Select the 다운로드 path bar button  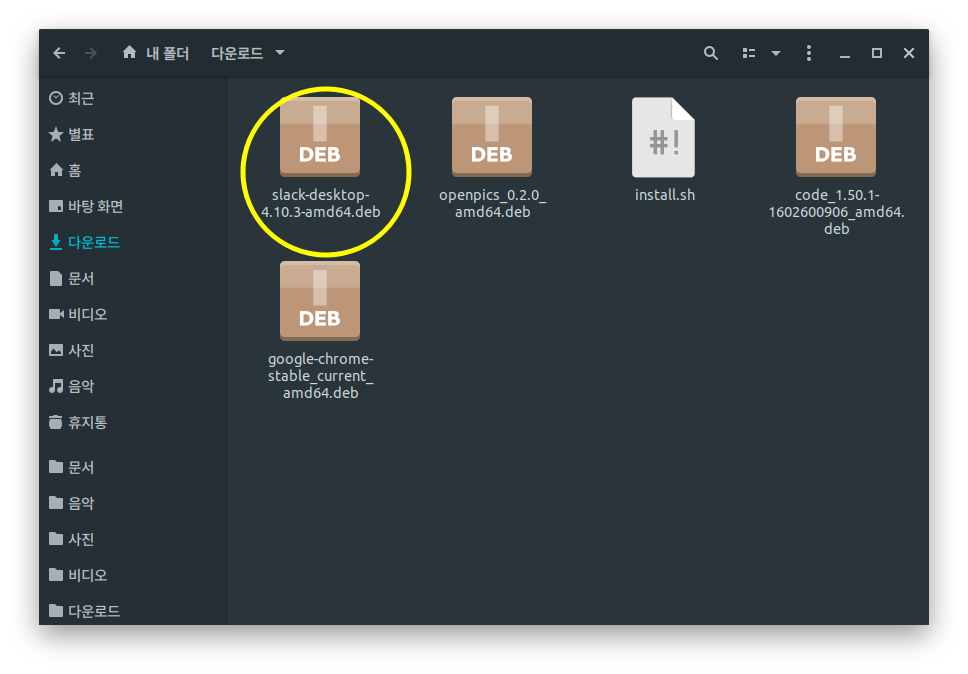pyautogui.click(x=237, y=53)
